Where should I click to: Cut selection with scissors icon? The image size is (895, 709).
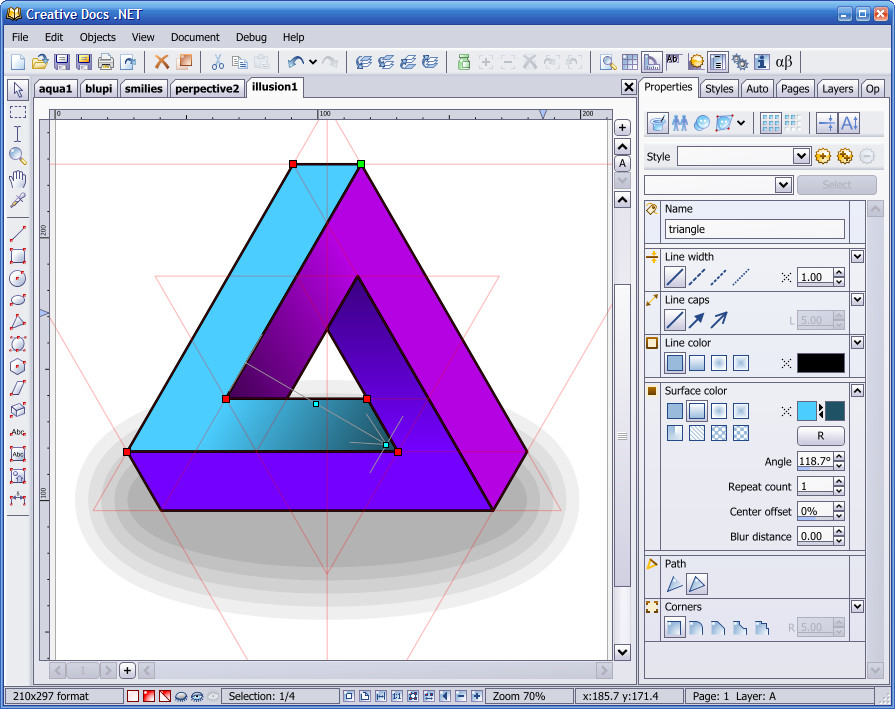217,62
